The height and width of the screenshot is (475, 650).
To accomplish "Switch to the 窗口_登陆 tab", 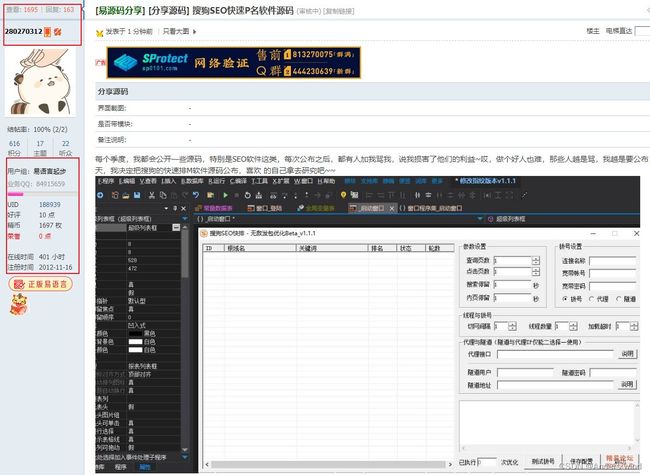I will tap(265, 208).
